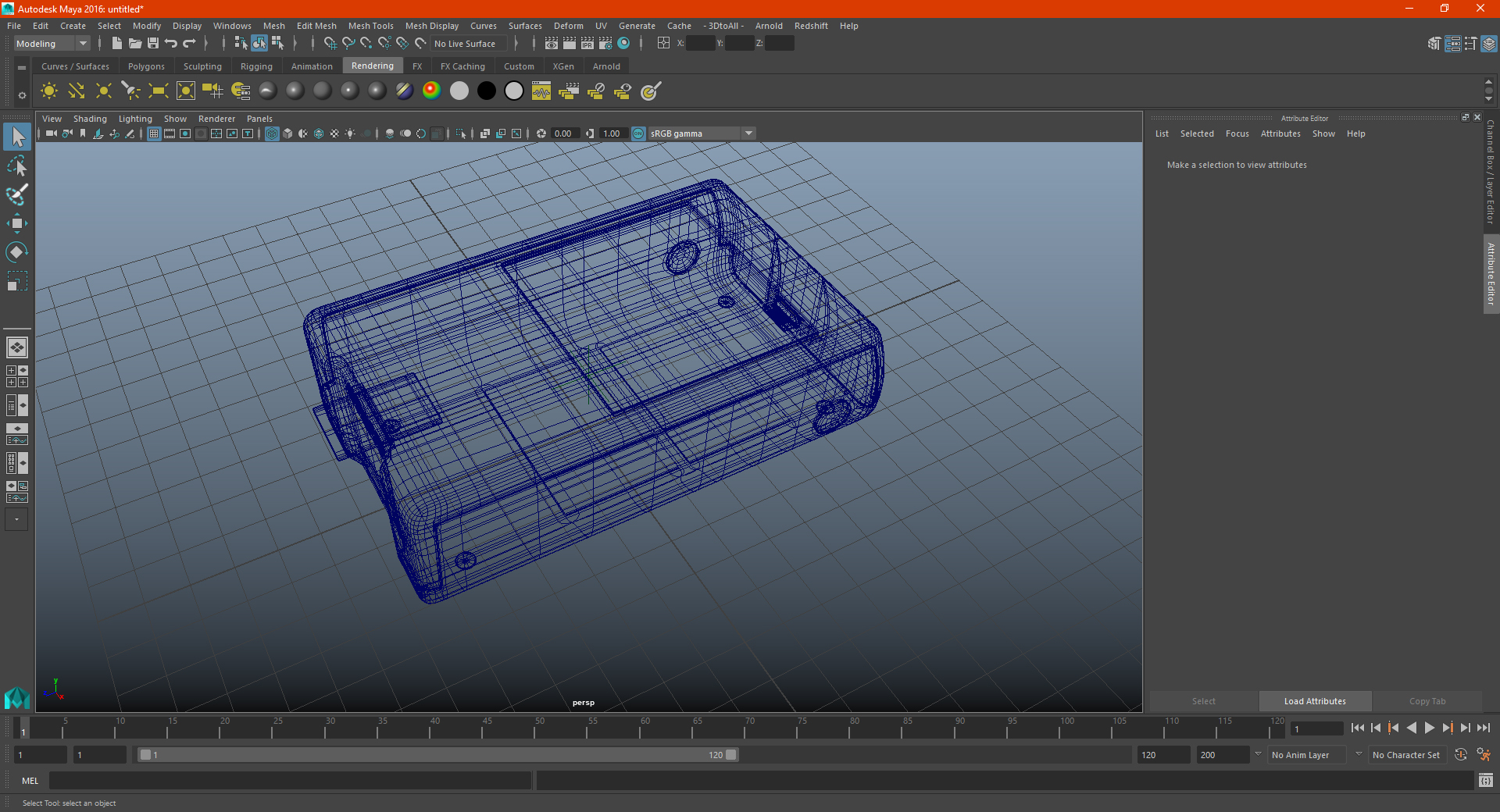Click the ramp shader rainbow sphere icon
Image resolution: width=1500 pixels, height=812 pixels.
point(432,91)
